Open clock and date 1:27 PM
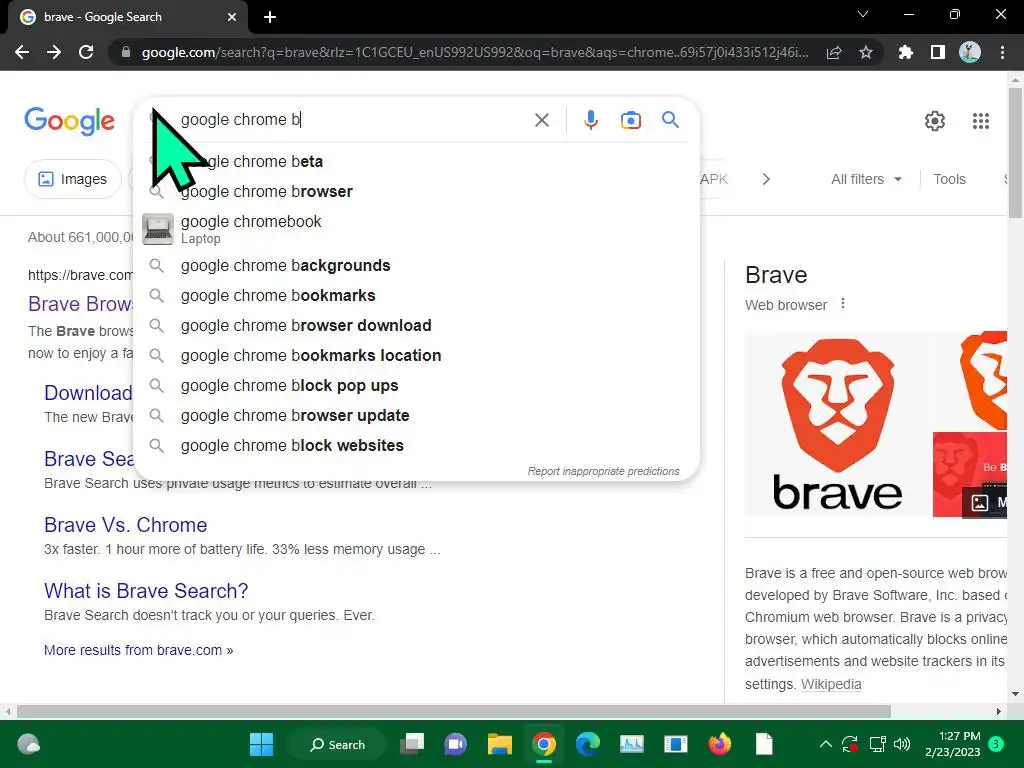The width and height of the screenshot is (1024, 768). click(953, 744)
